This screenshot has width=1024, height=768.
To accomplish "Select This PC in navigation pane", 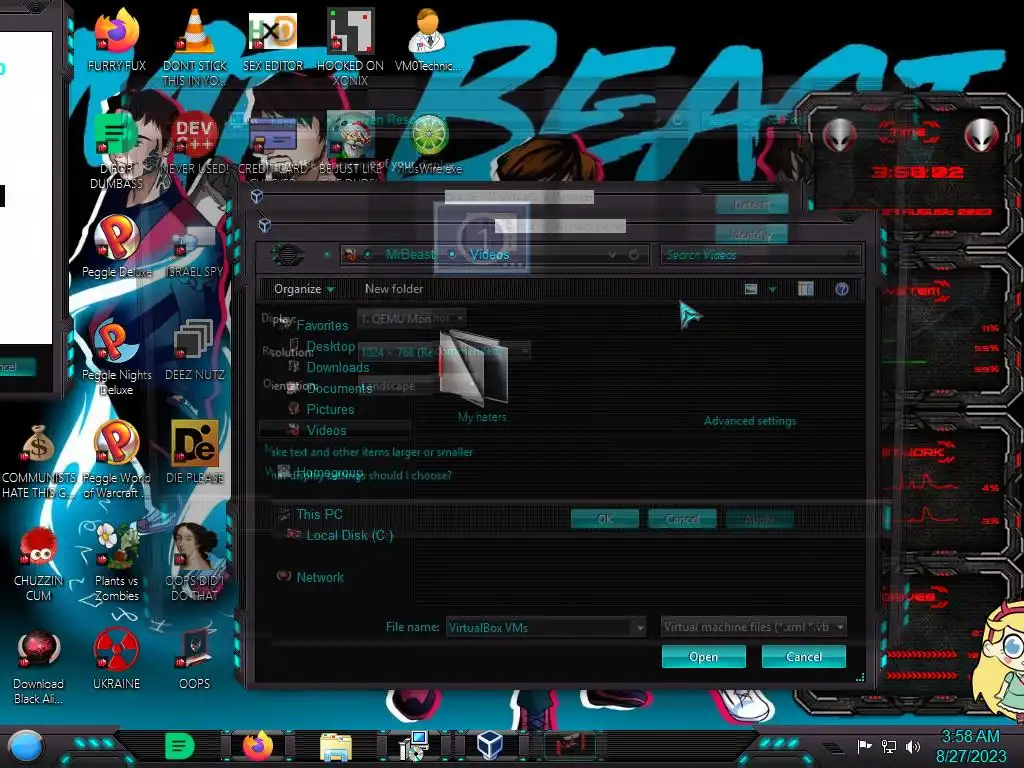I will pyautogui.click(x=319, y=514).
